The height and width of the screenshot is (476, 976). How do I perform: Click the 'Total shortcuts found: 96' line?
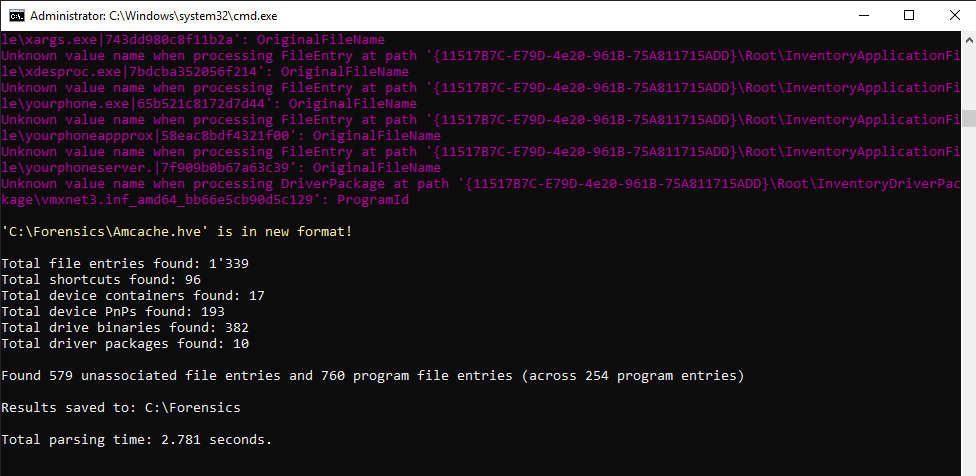pyautogui.click(x=101, y=280)
